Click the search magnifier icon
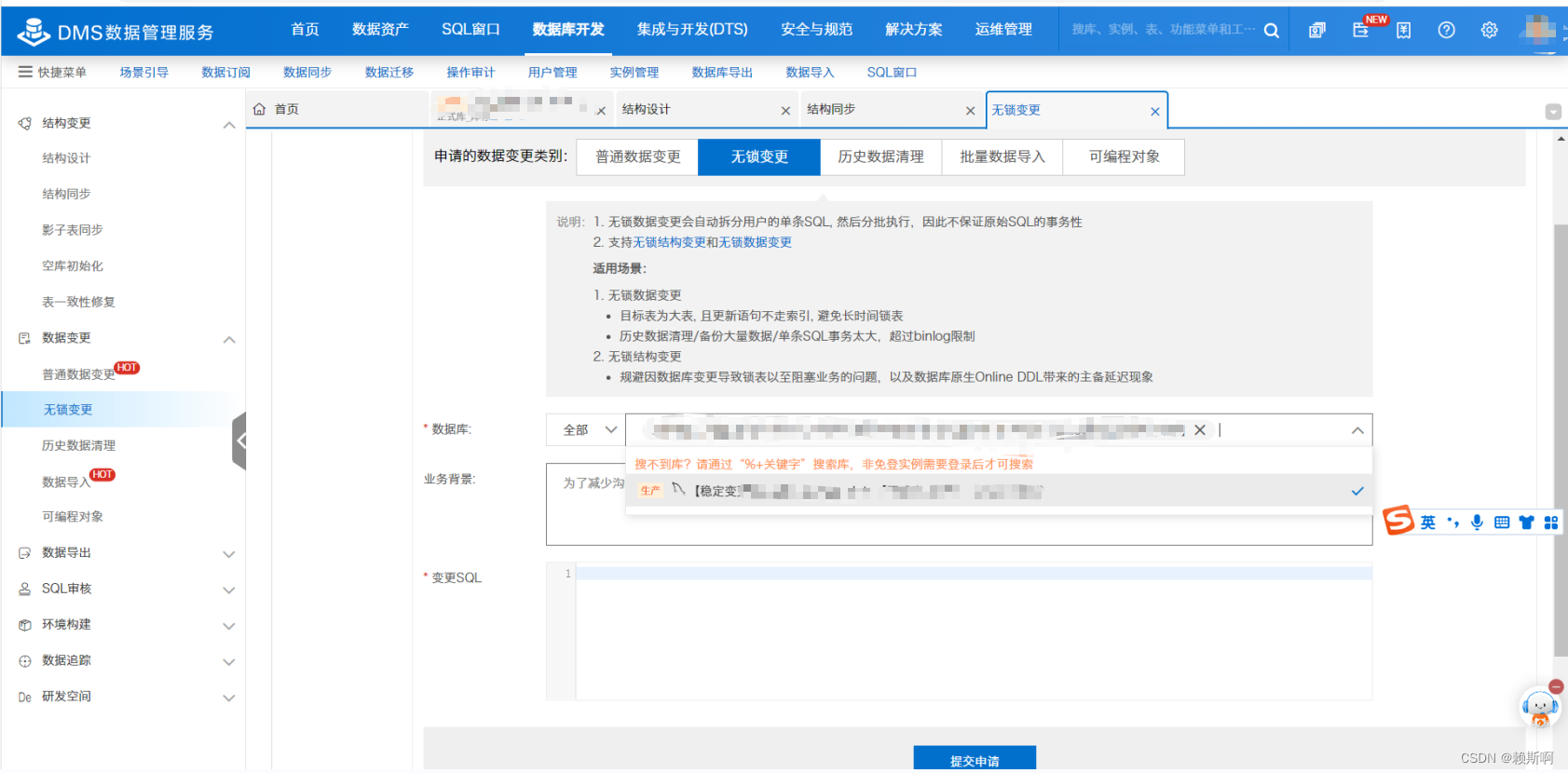The height and width of the screenshot is (773, 1568). coord(1271,31)
